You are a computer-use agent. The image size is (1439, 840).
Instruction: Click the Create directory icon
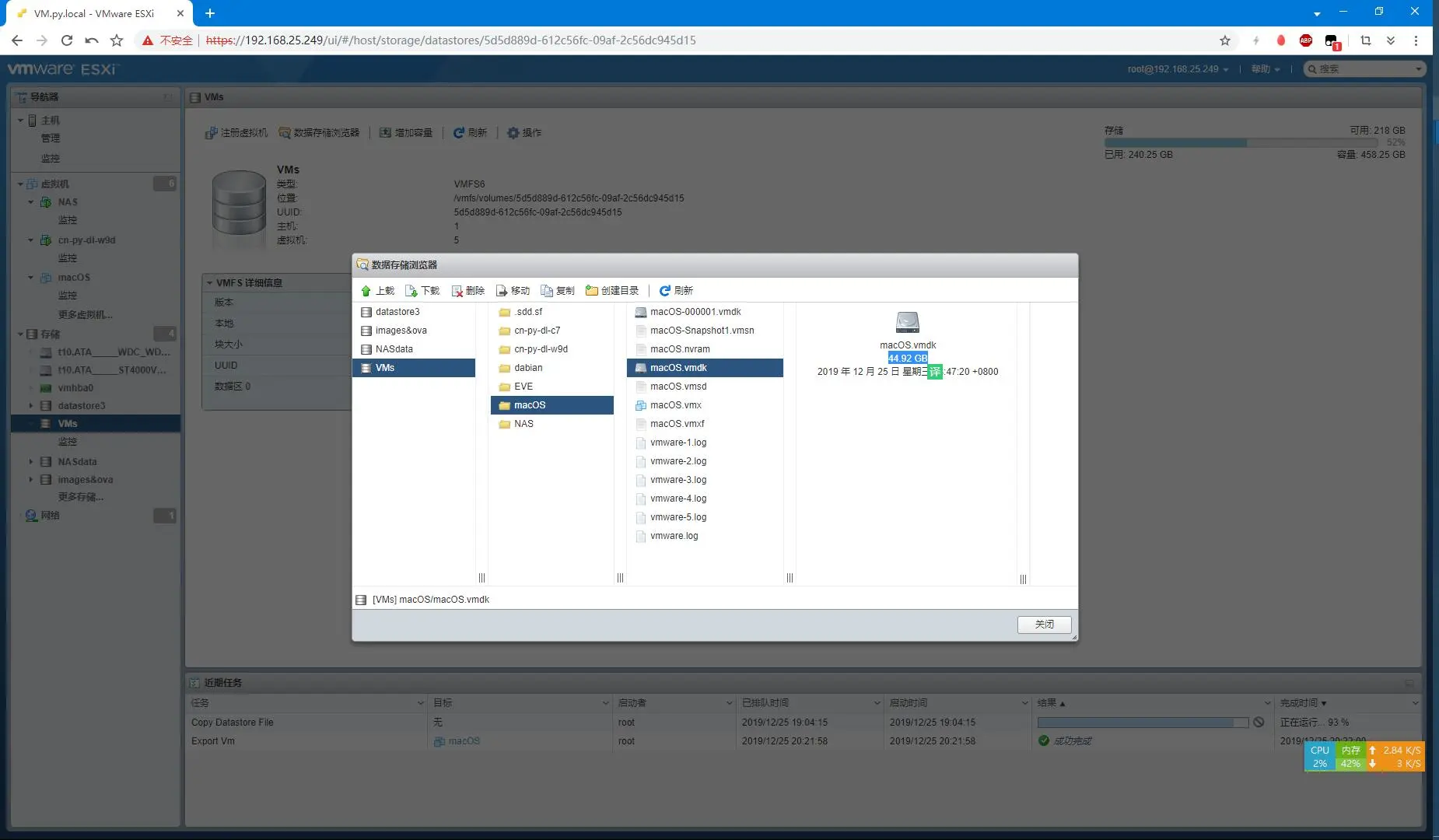(x=592, y=291)
